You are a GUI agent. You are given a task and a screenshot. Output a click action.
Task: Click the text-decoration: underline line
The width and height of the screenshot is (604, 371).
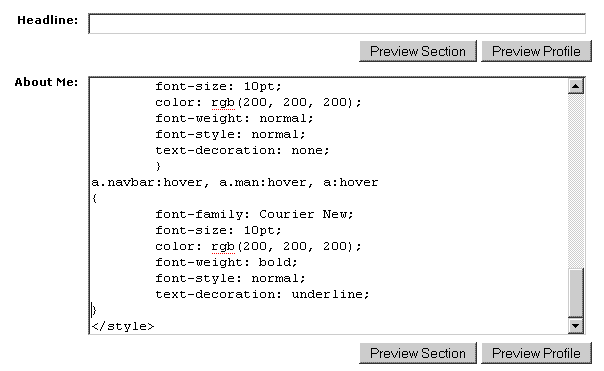click(262, 294)
